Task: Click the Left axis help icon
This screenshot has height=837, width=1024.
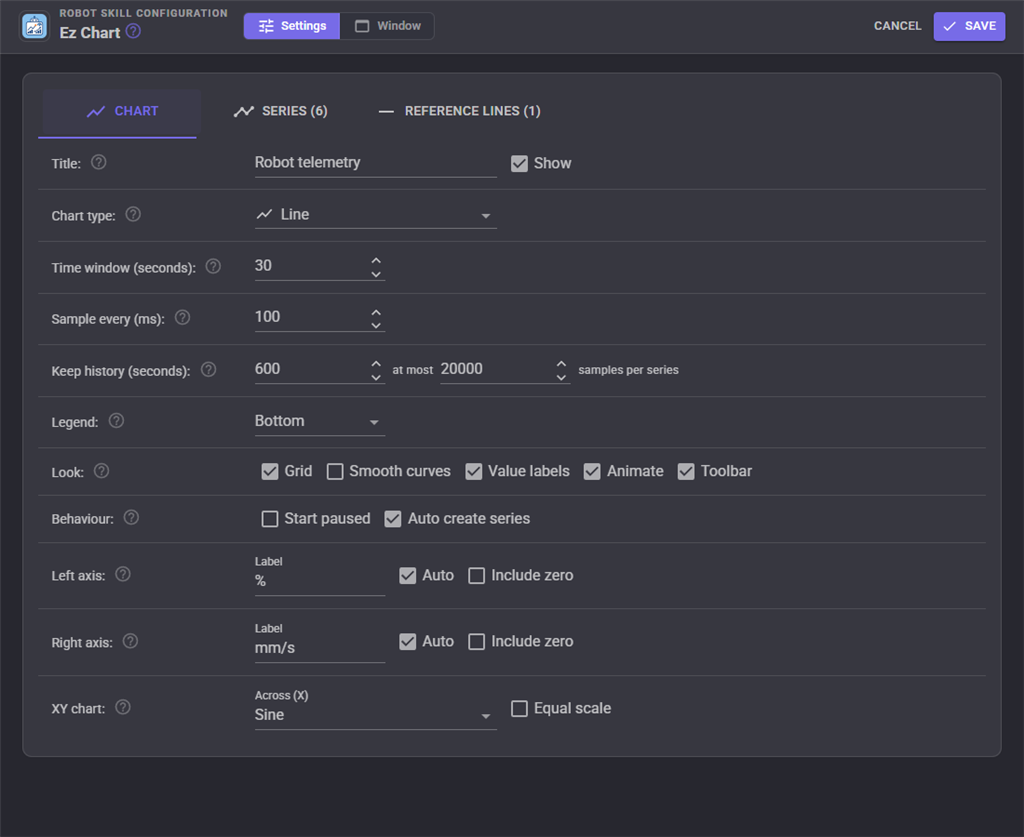Action: pyautogui.click(x=123, y=575)
